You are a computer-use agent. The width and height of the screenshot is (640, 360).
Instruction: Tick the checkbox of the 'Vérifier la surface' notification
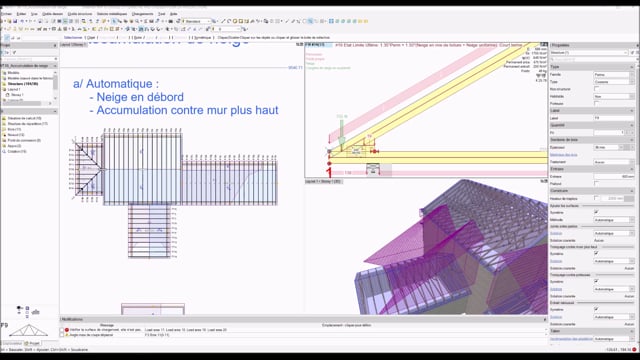coord(62,330)
